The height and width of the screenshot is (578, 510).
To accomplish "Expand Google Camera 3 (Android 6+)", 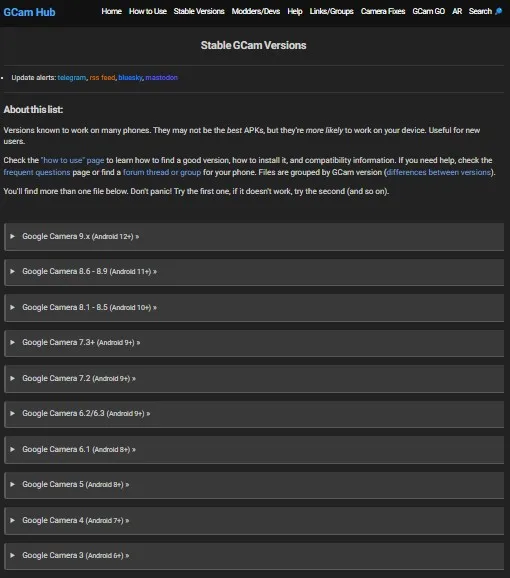I will point(254,556).
